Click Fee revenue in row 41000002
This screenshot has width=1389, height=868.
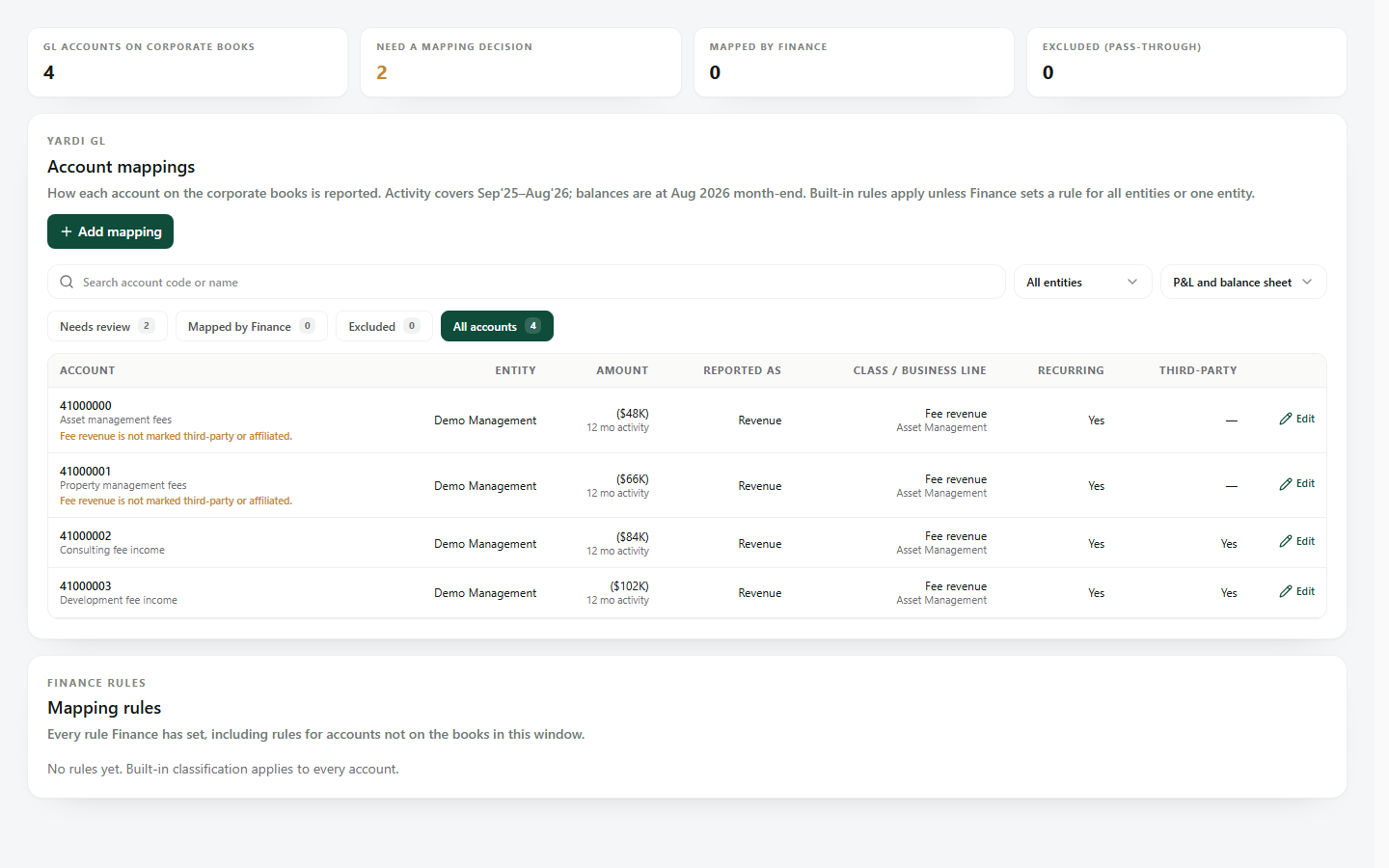[956, 536]
